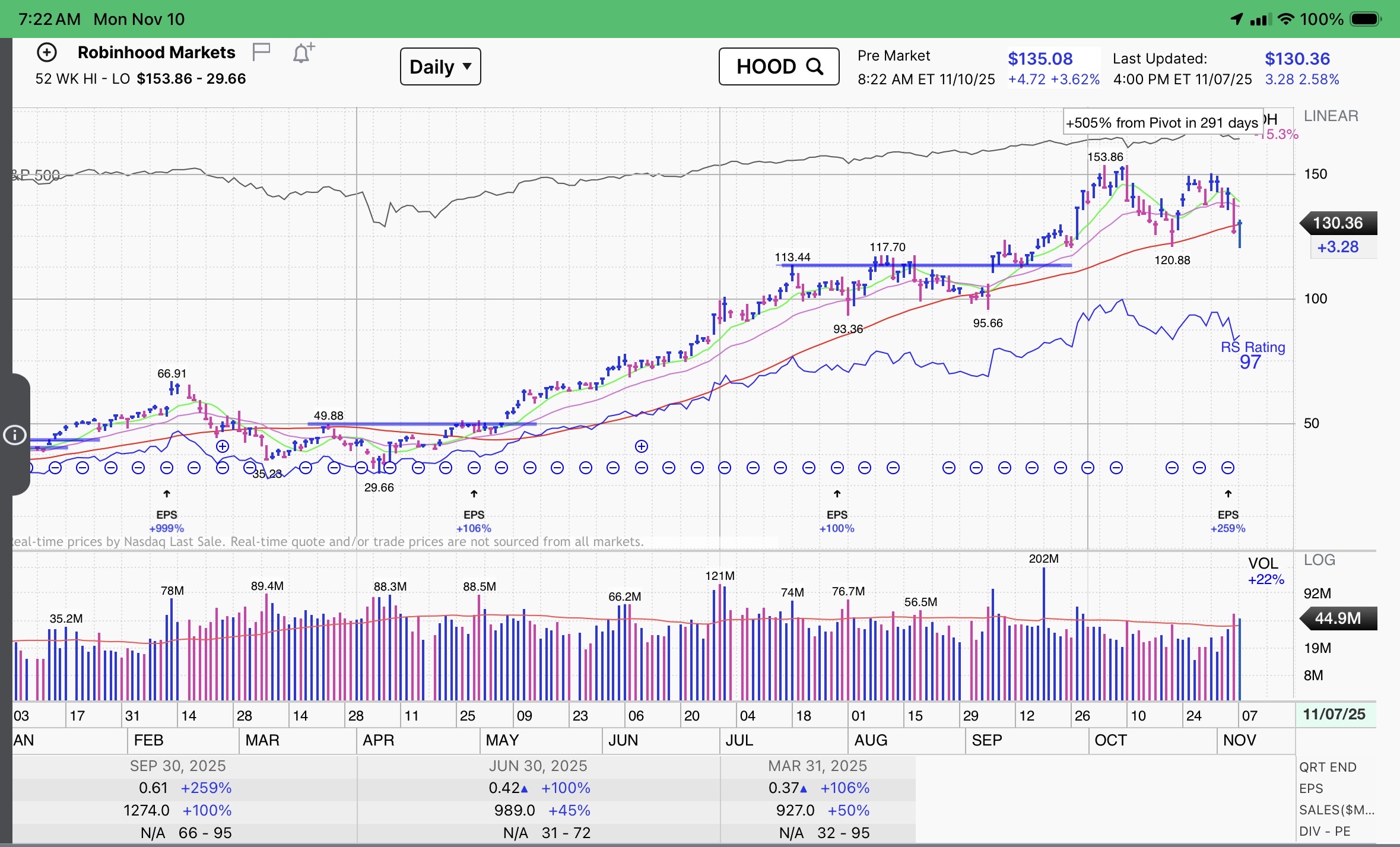The width and height of the screenshot is (1400, 847).
Task: Tap the circled plus marker near March lows
Action: 223,446
